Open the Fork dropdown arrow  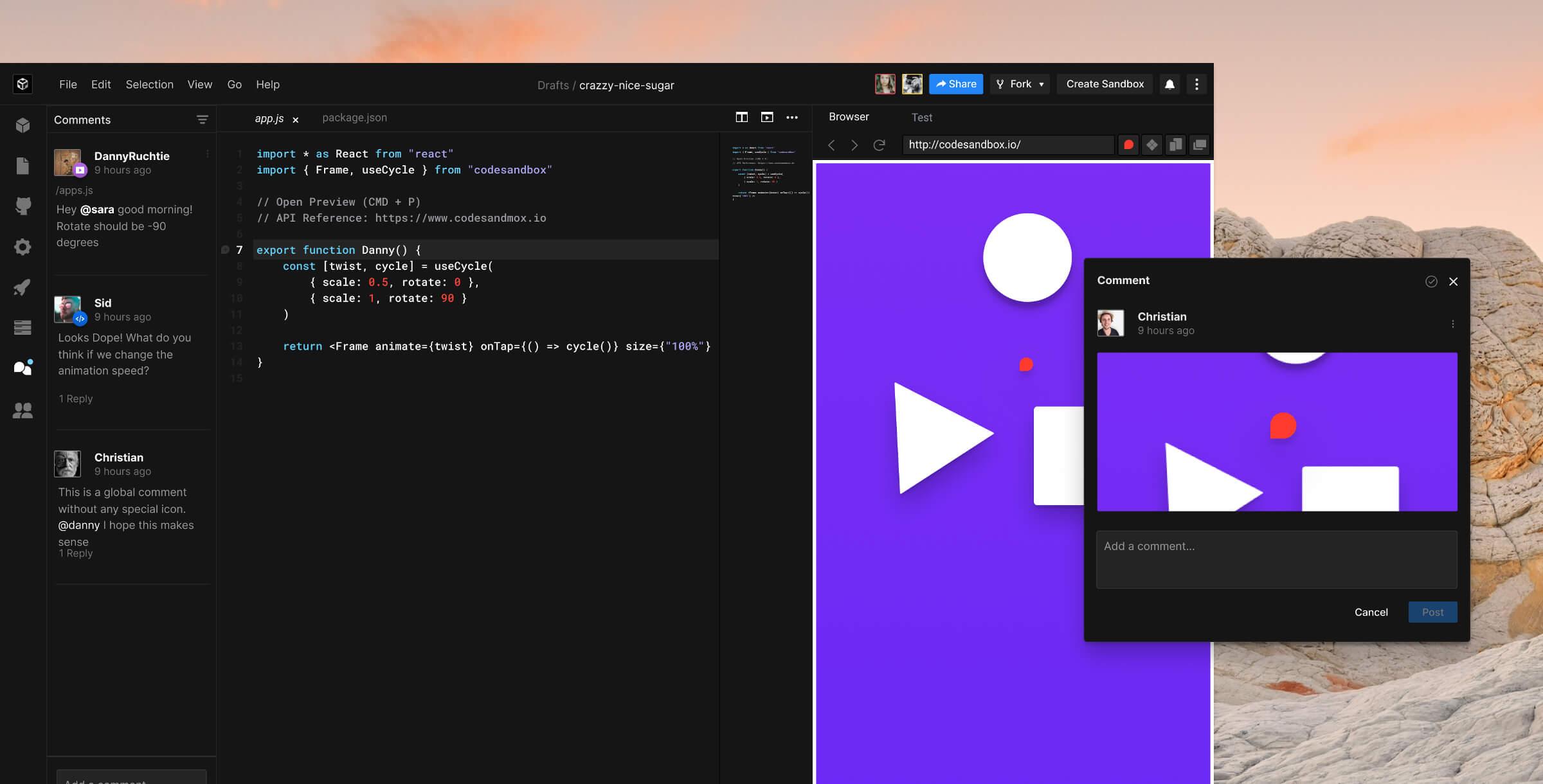pyautogui.click(x=1040, y=84)
